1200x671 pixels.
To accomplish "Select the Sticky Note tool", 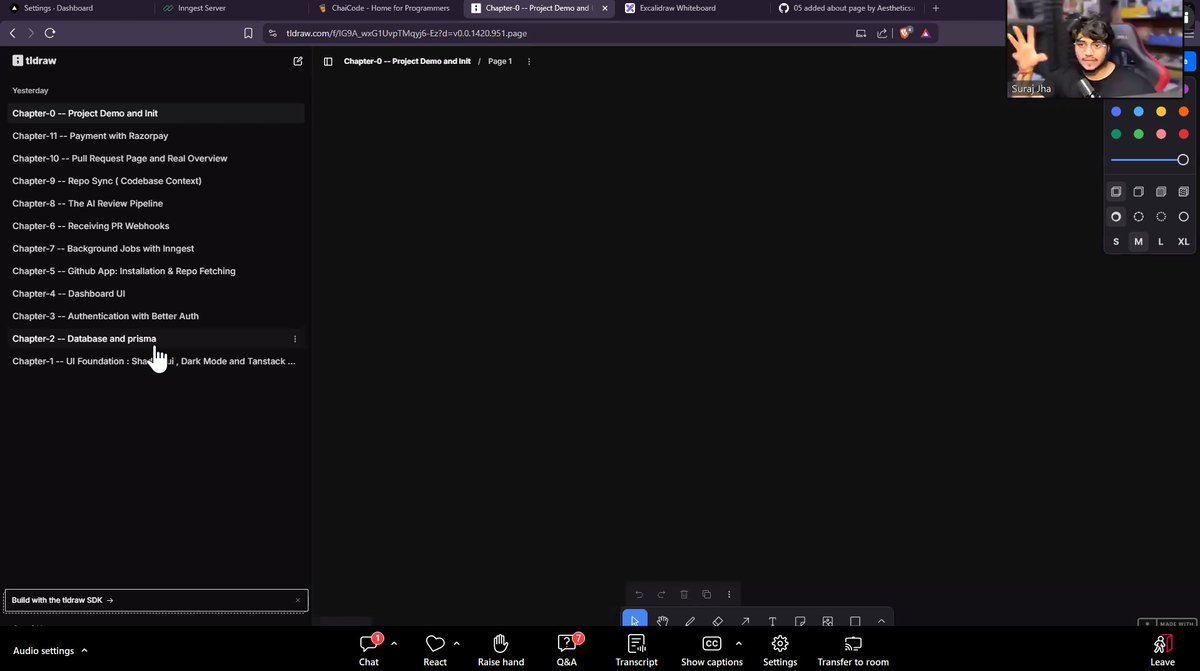I will click(800, 621).
